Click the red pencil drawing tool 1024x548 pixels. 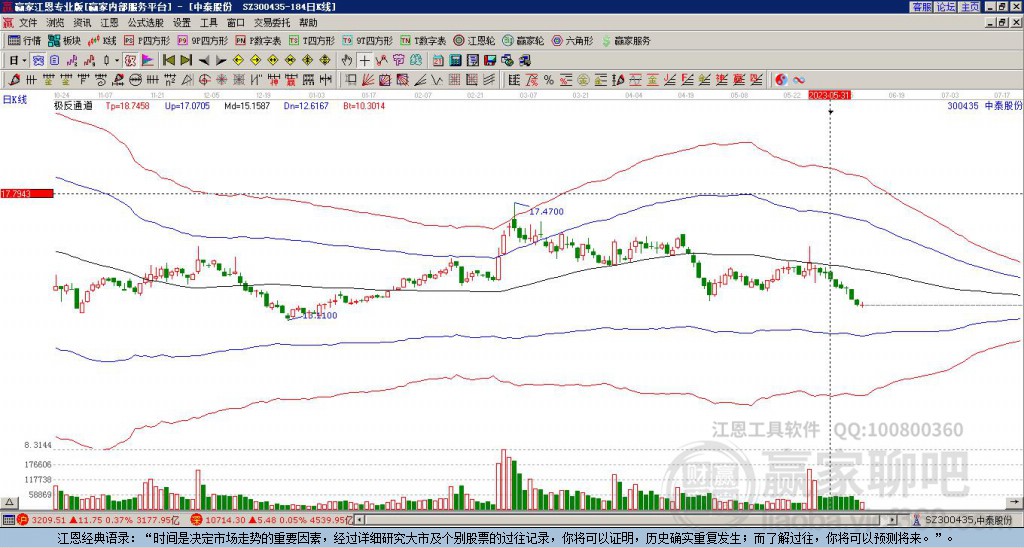(x=14, y=80)
